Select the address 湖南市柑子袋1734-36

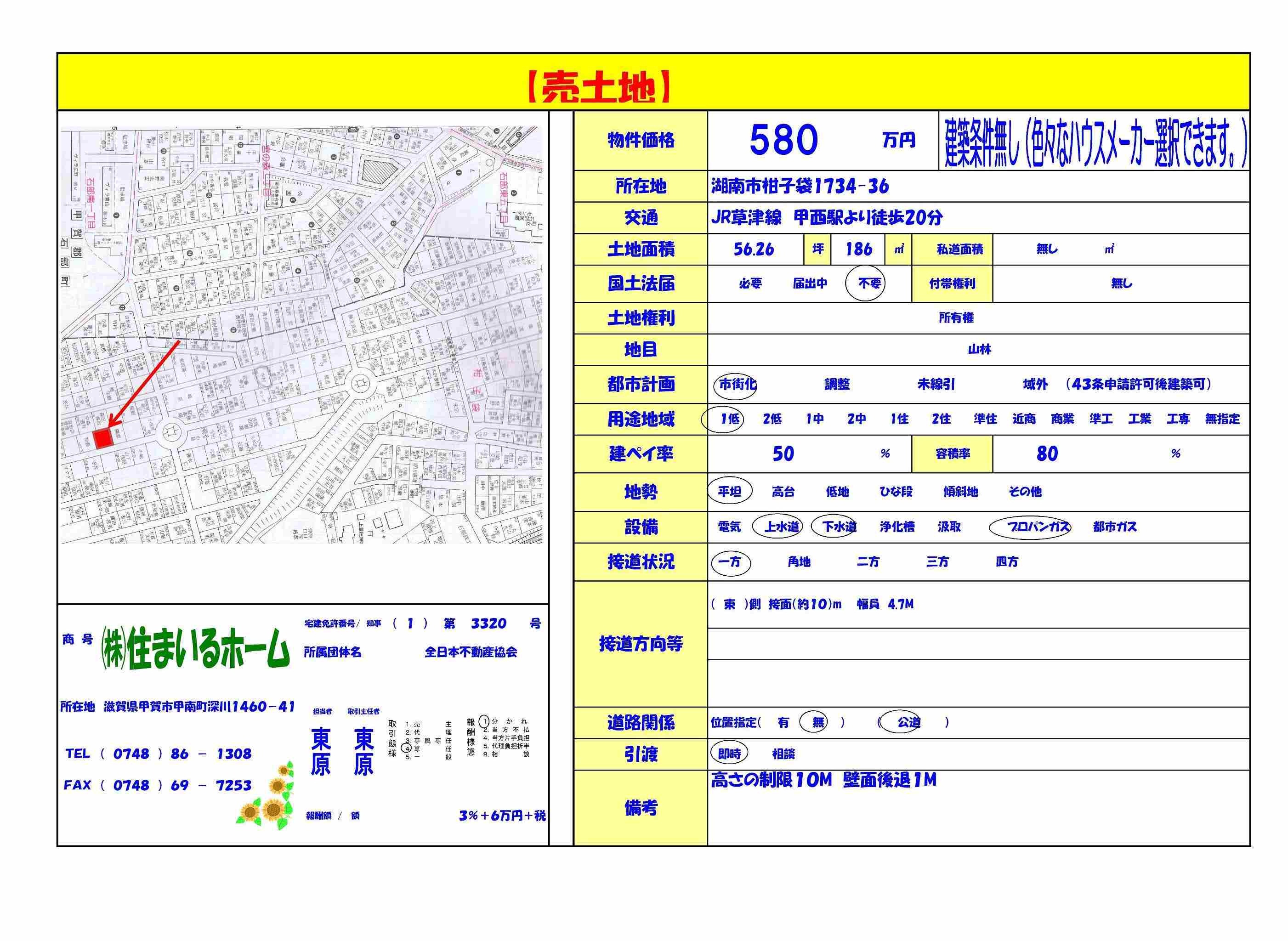point(800,186)
